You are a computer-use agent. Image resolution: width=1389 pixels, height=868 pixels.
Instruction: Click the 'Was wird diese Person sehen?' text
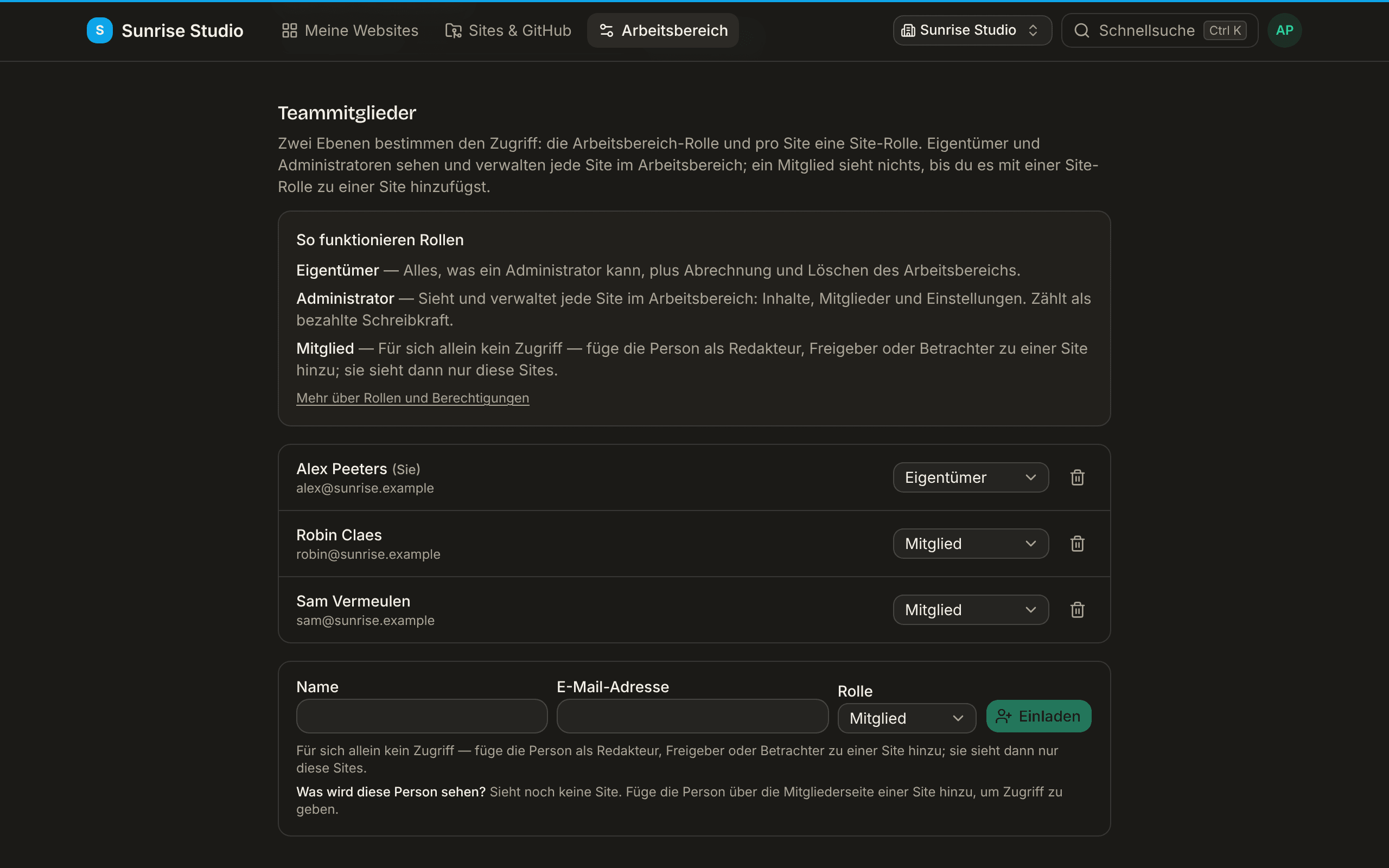(391, 792)
